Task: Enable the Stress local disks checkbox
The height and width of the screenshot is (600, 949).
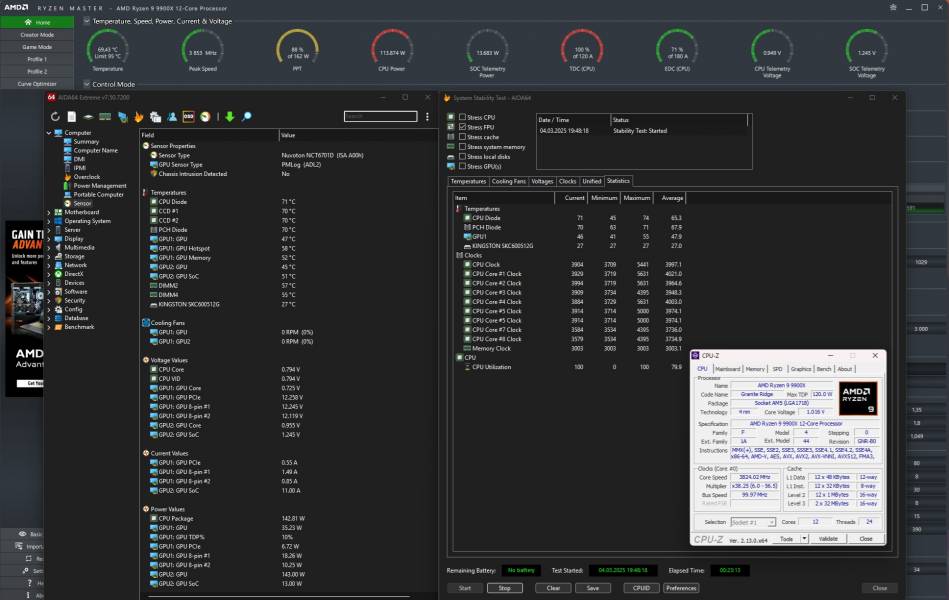Action: pos(462,156)
